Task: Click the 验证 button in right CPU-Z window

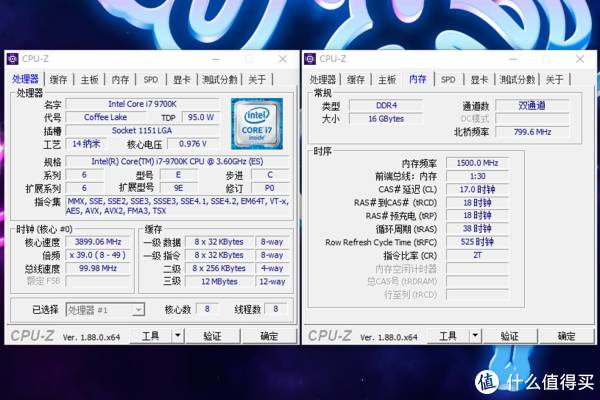Action: pyautogui.click(x=510, y=336)
